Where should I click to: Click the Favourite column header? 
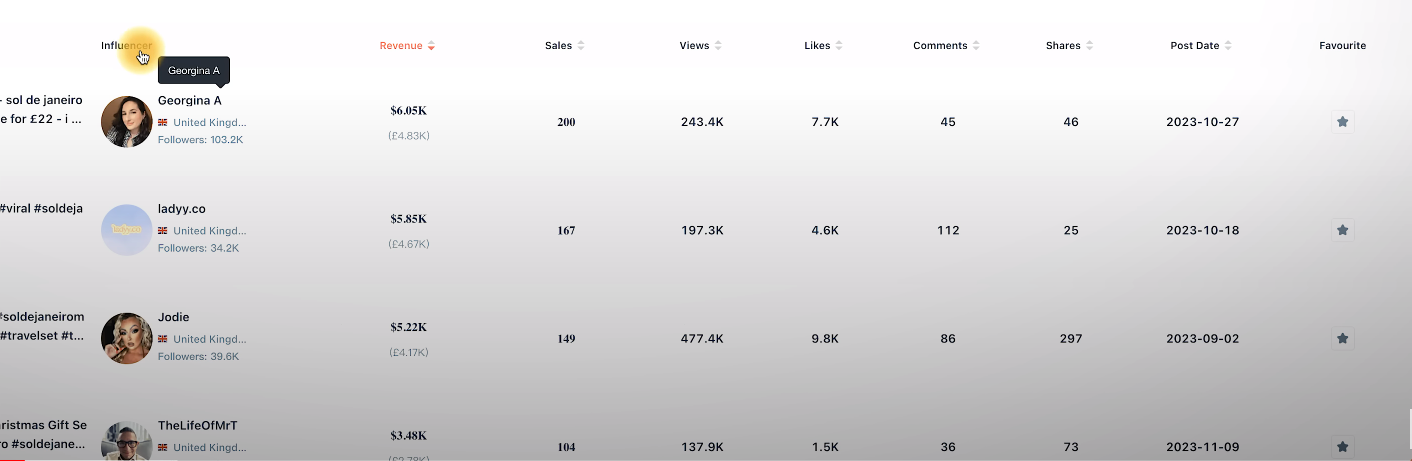pos(1342,46)
